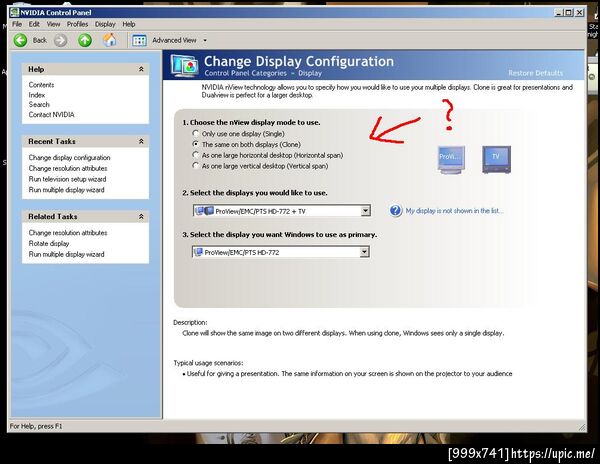
Task: Click Change display configuration in Recent Tasks
Action: tap(69, 158)
